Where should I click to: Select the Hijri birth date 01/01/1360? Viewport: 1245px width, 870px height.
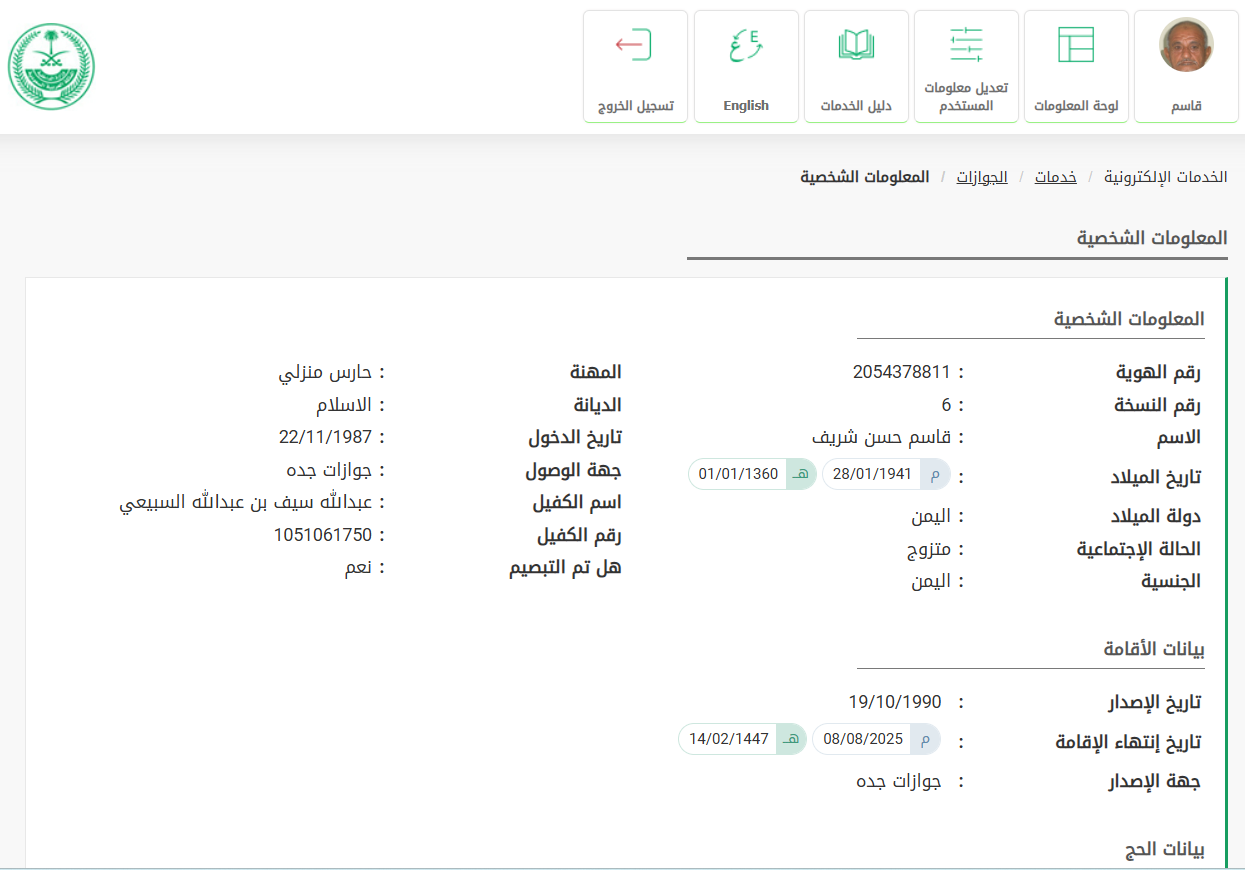tap(739, 474)
